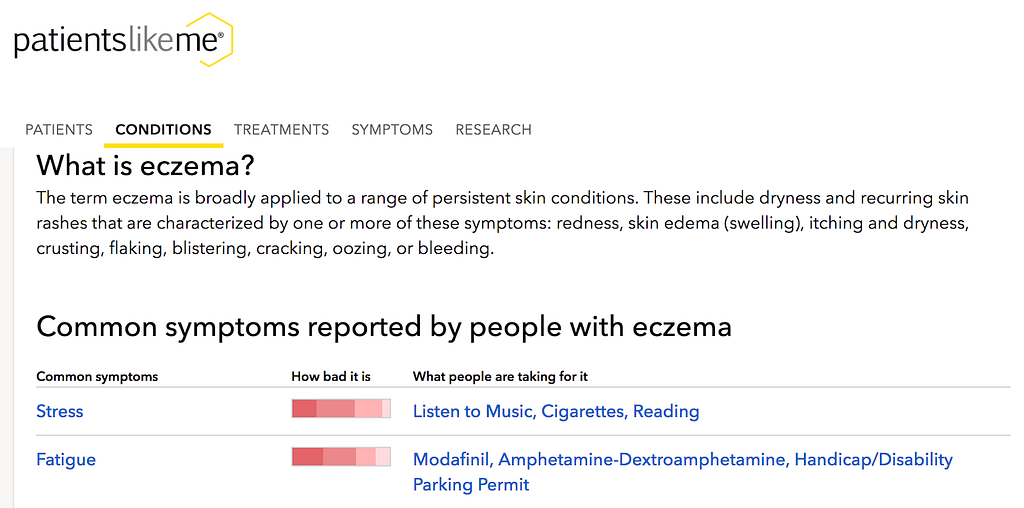This screenshot has width=1024, height=508.
Task: Open the Stress symptom link
Action: (60, 411)
